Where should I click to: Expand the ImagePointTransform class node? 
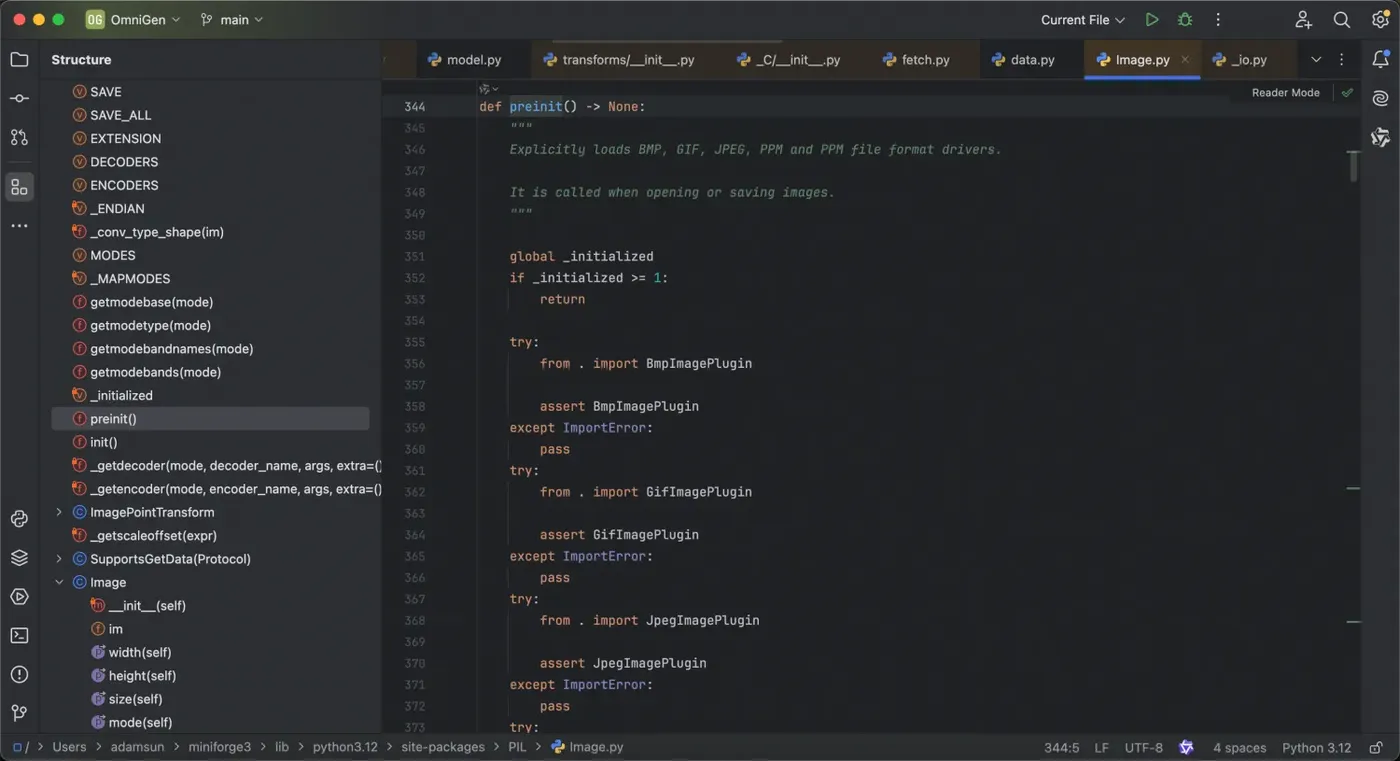tap(59, 512)
